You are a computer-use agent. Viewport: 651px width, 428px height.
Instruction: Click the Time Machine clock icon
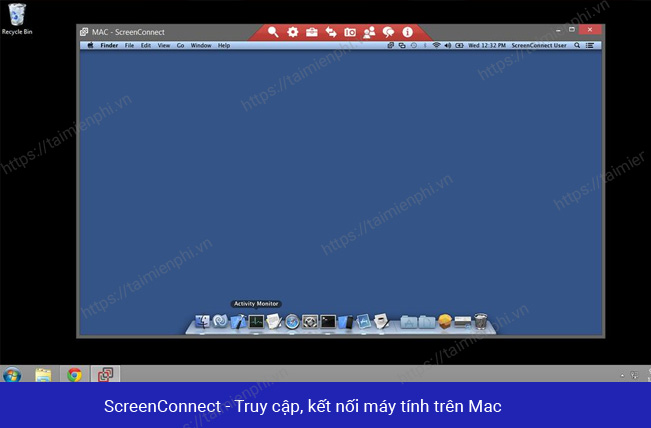tap(414, 45)
